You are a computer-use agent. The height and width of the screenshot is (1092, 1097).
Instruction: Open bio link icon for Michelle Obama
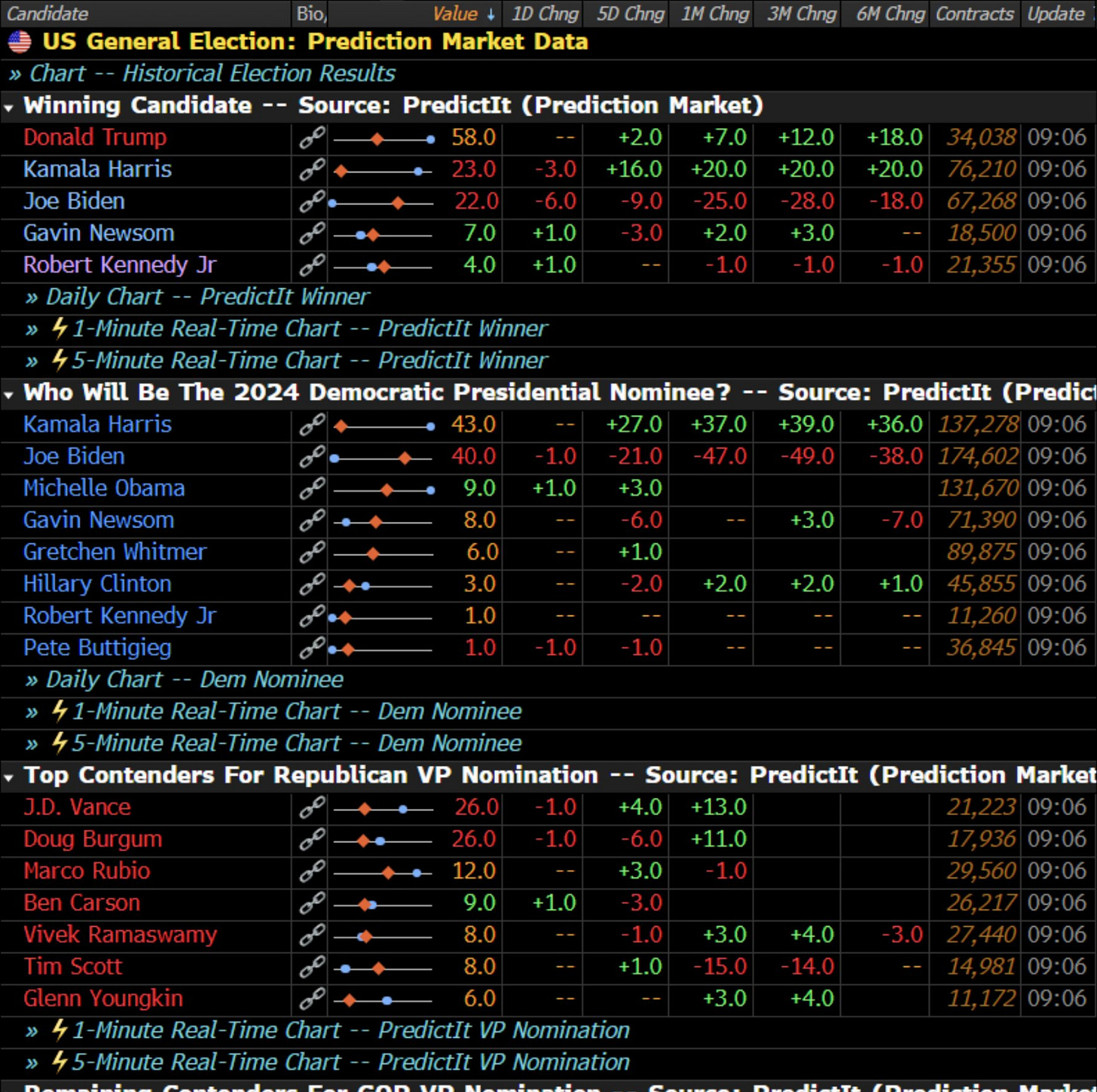click(312, 489)
